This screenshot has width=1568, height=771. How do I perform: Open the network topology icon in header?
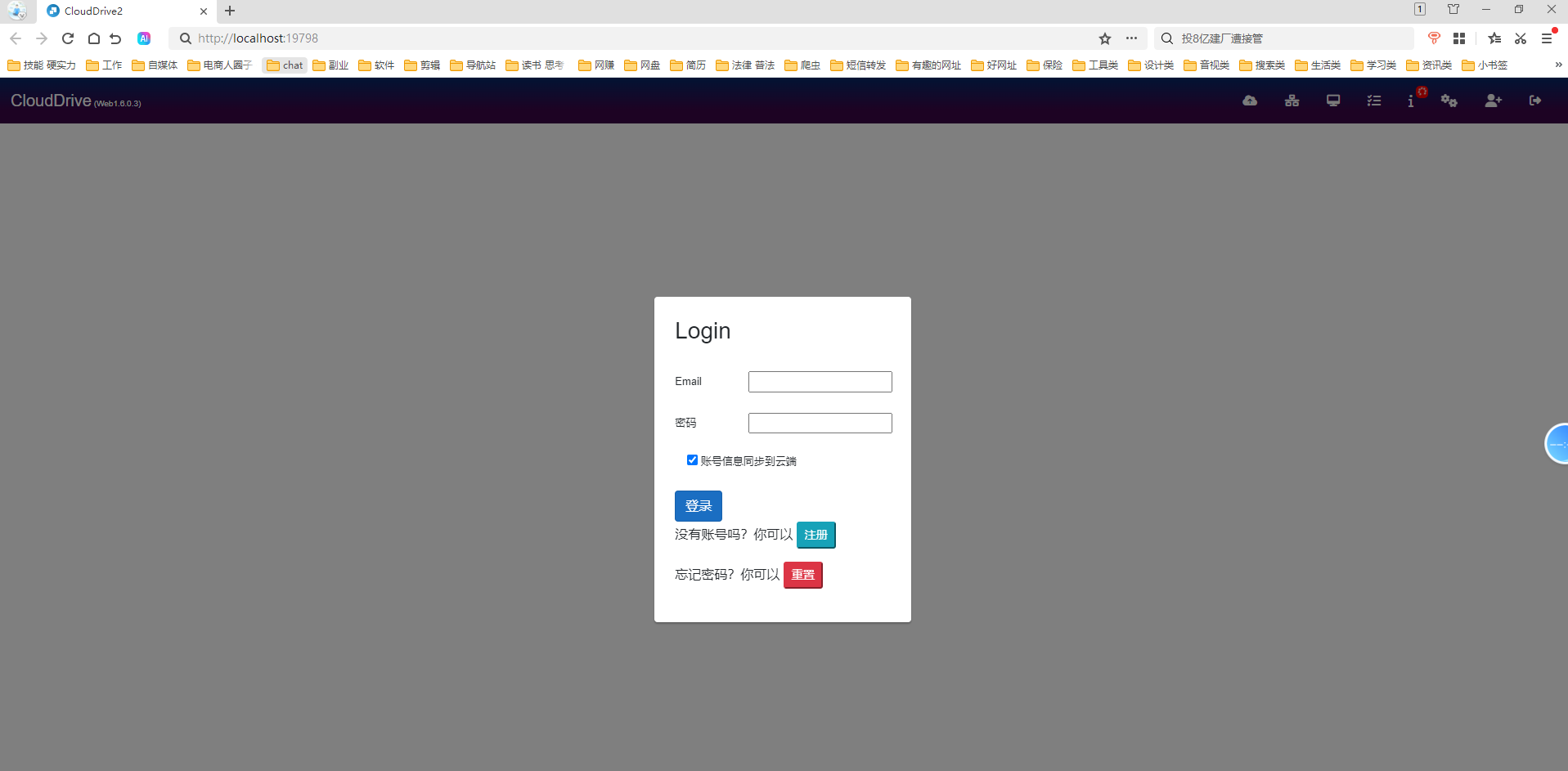1292,101
